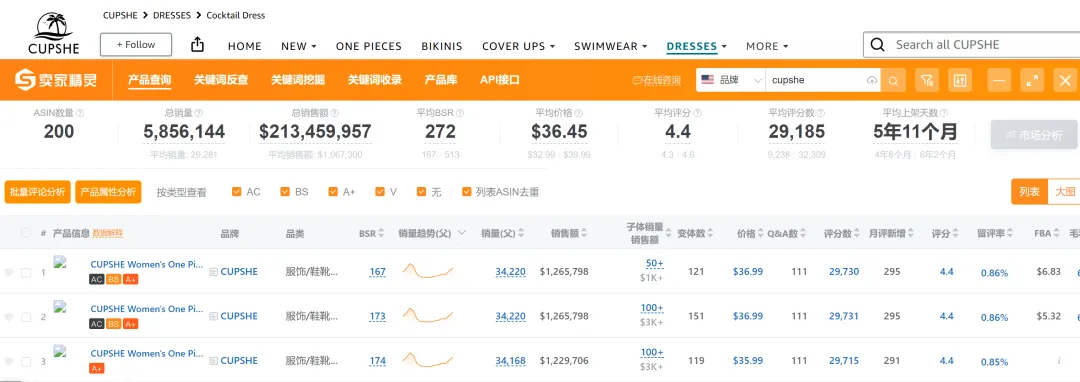Click the + Follow button
The width and height of the screenshot is (1080, 382).
coord(136,45)
